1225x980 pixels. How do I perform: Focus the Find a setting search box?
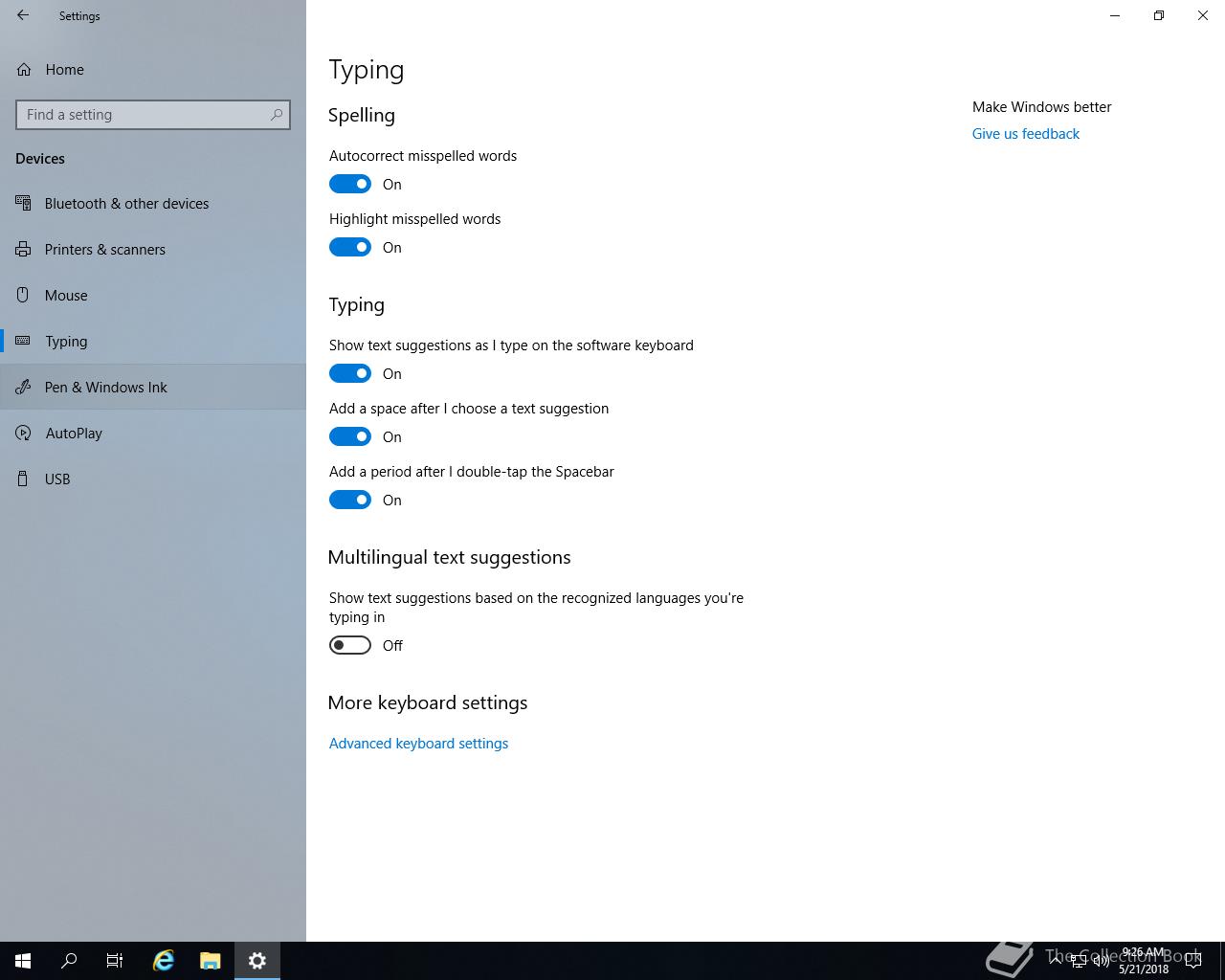point(153,115)
